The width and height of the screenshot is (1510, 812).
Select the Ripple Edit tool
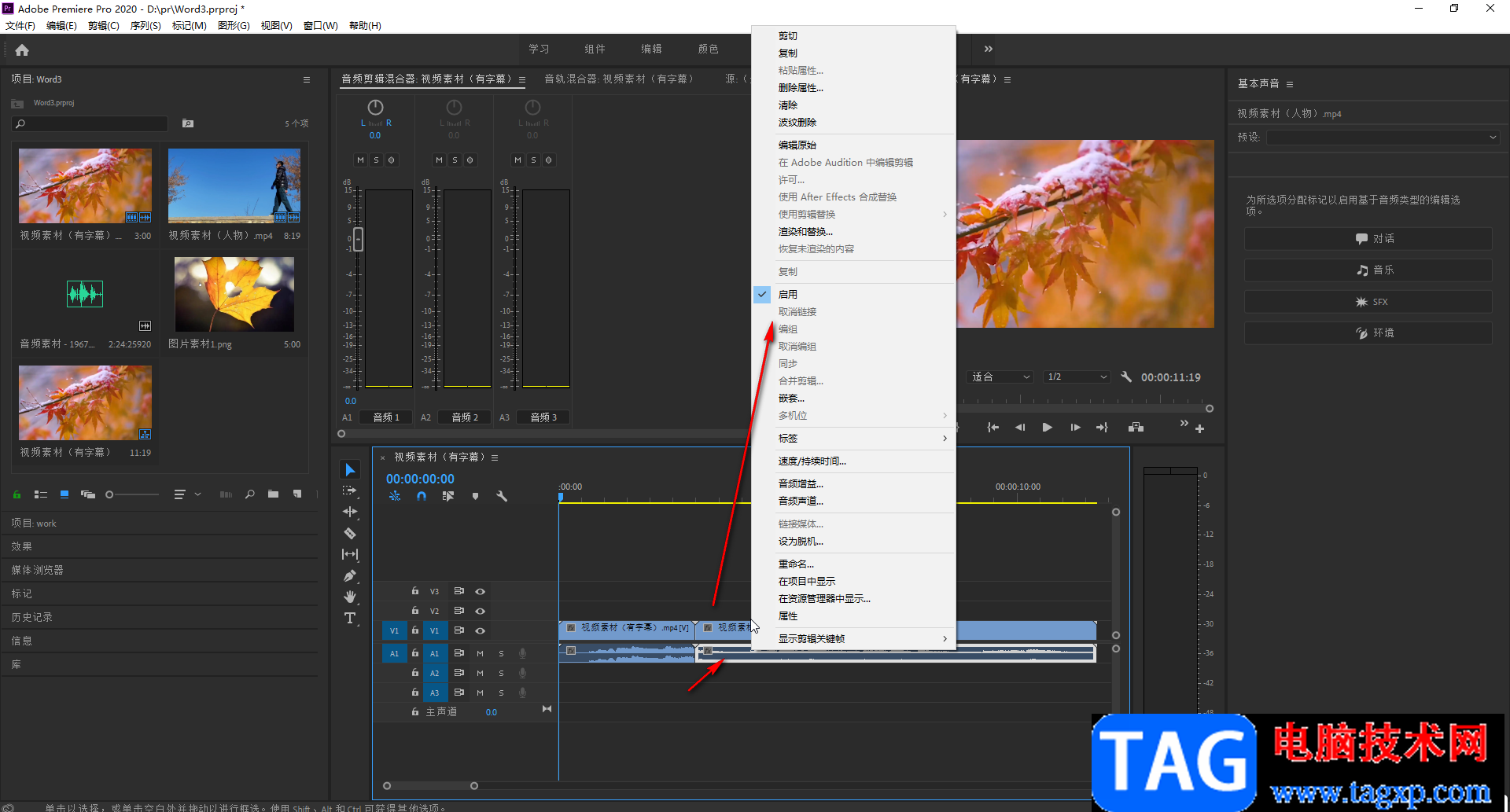[x=350, y=512]
